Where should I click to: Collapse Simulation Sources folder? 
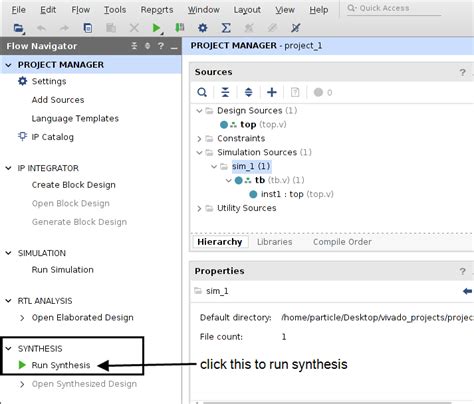(199, 153)
